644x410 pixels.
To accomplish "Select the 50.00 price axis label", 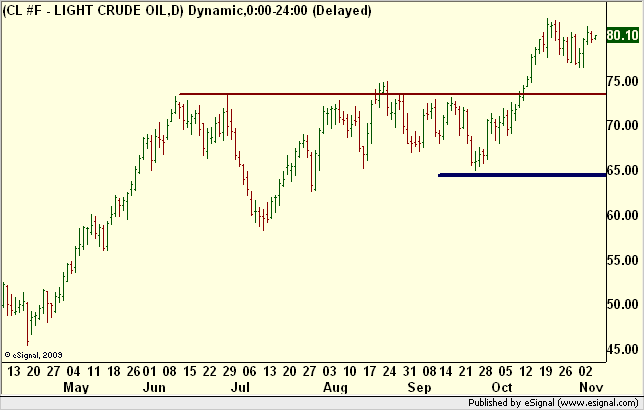I will coord(623,304).
